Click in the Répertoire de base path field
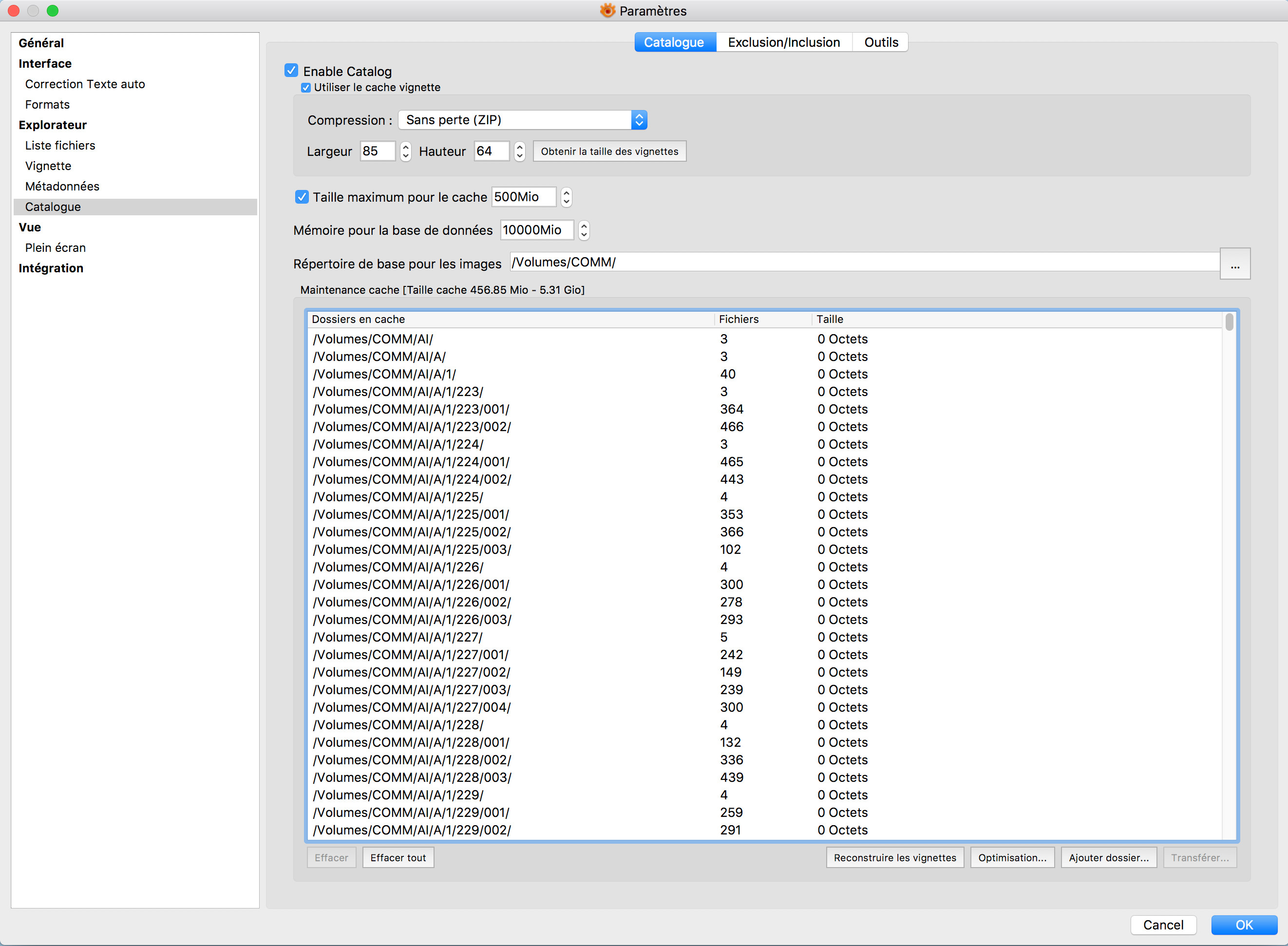Screen dimensions: 1288x946 [859, 262]
